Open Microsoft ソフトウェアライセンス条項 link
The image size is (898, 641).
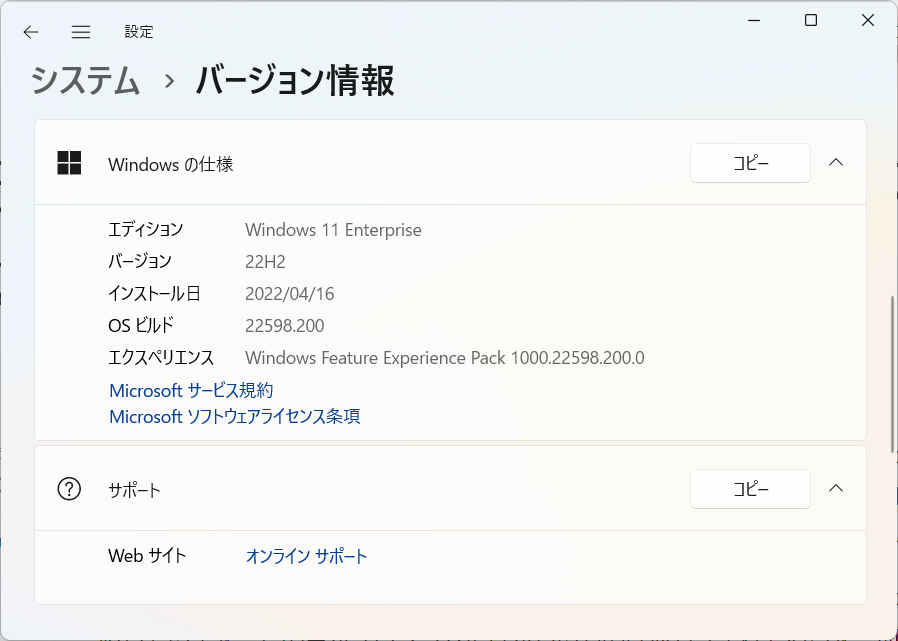(x=235, y=416)
